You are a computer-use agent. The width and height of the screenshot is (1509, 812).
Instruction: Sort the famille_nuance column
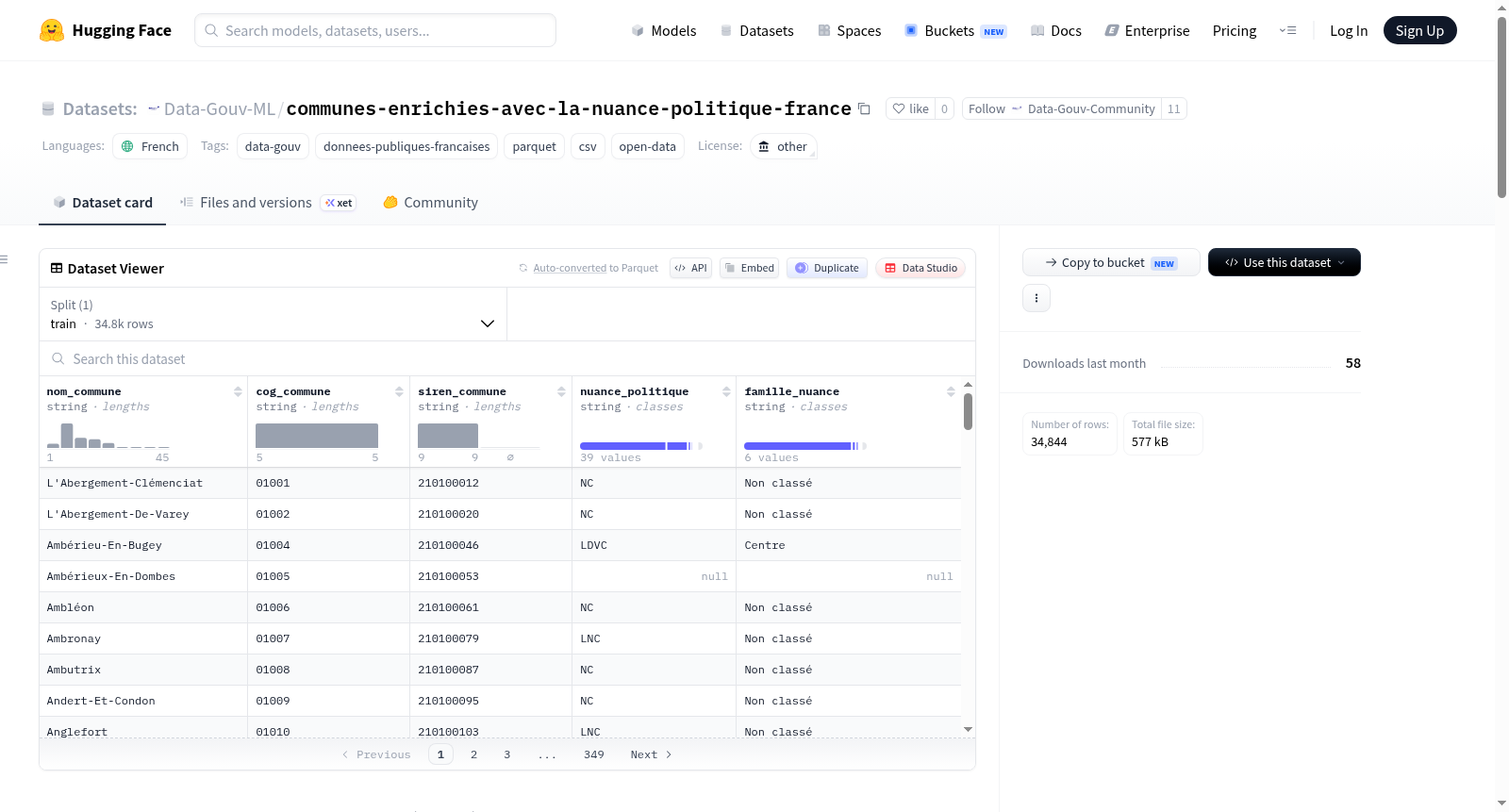pyautogui.click(x=951, y=391)
